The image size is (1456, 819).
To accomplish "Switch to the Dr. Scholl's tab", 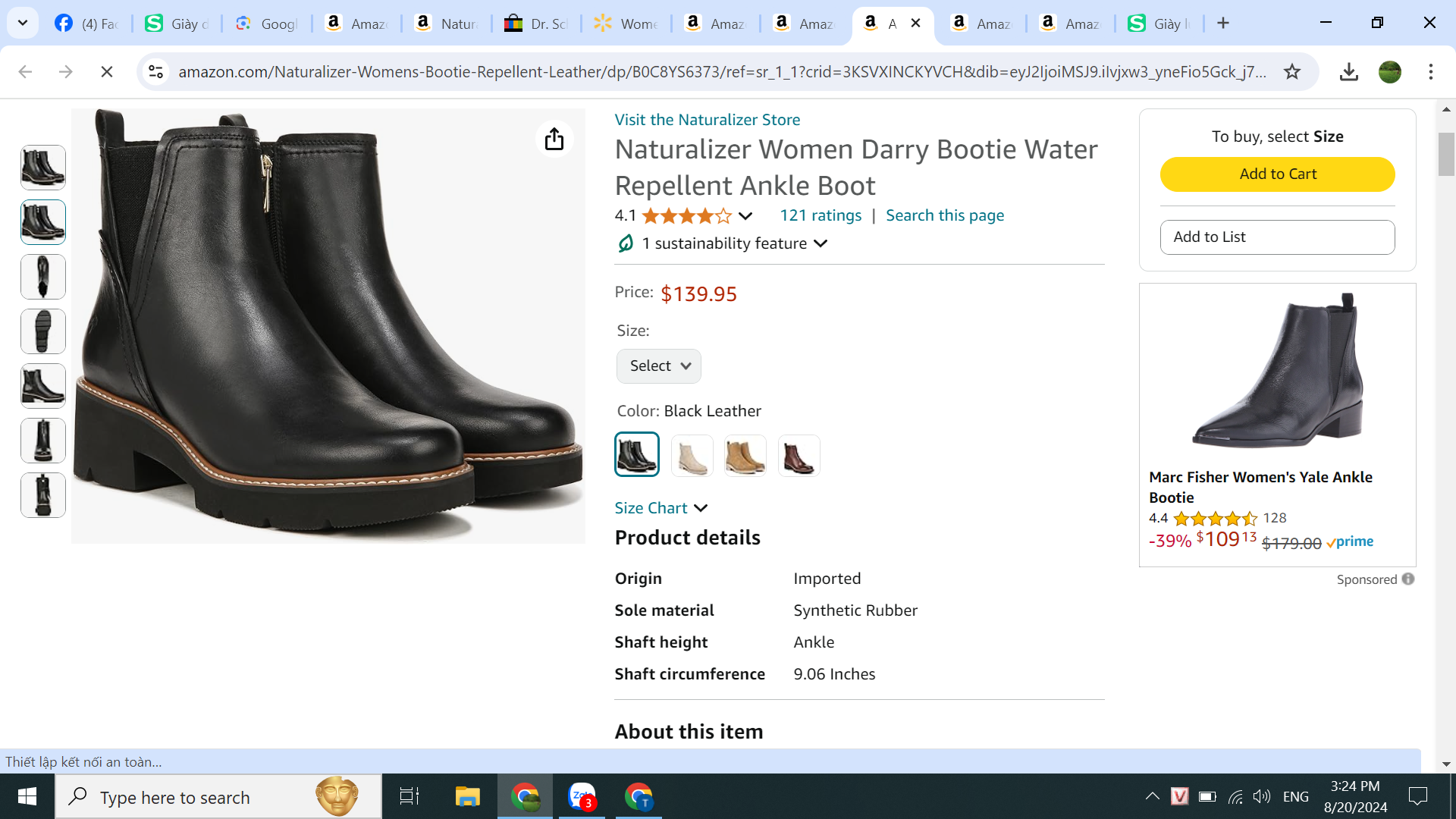I will [537, 24].
